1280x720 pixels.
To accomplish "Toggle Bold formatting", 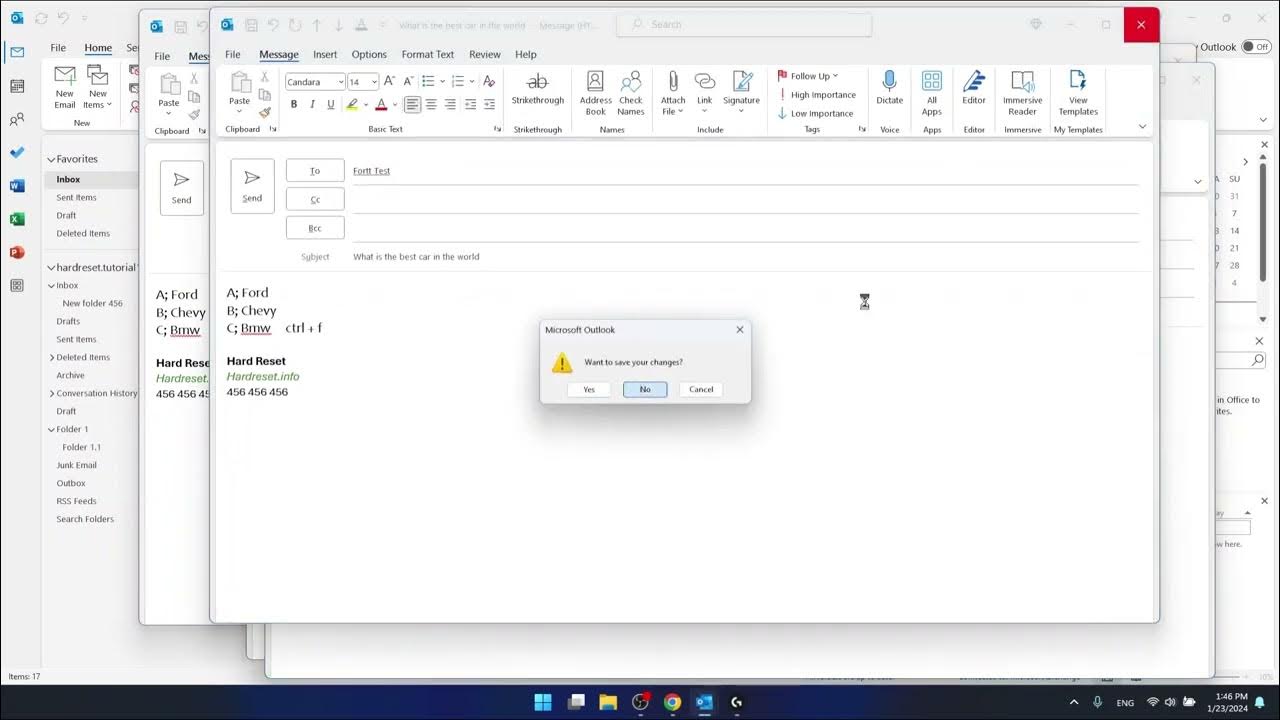I will click(x=293, y=104).
